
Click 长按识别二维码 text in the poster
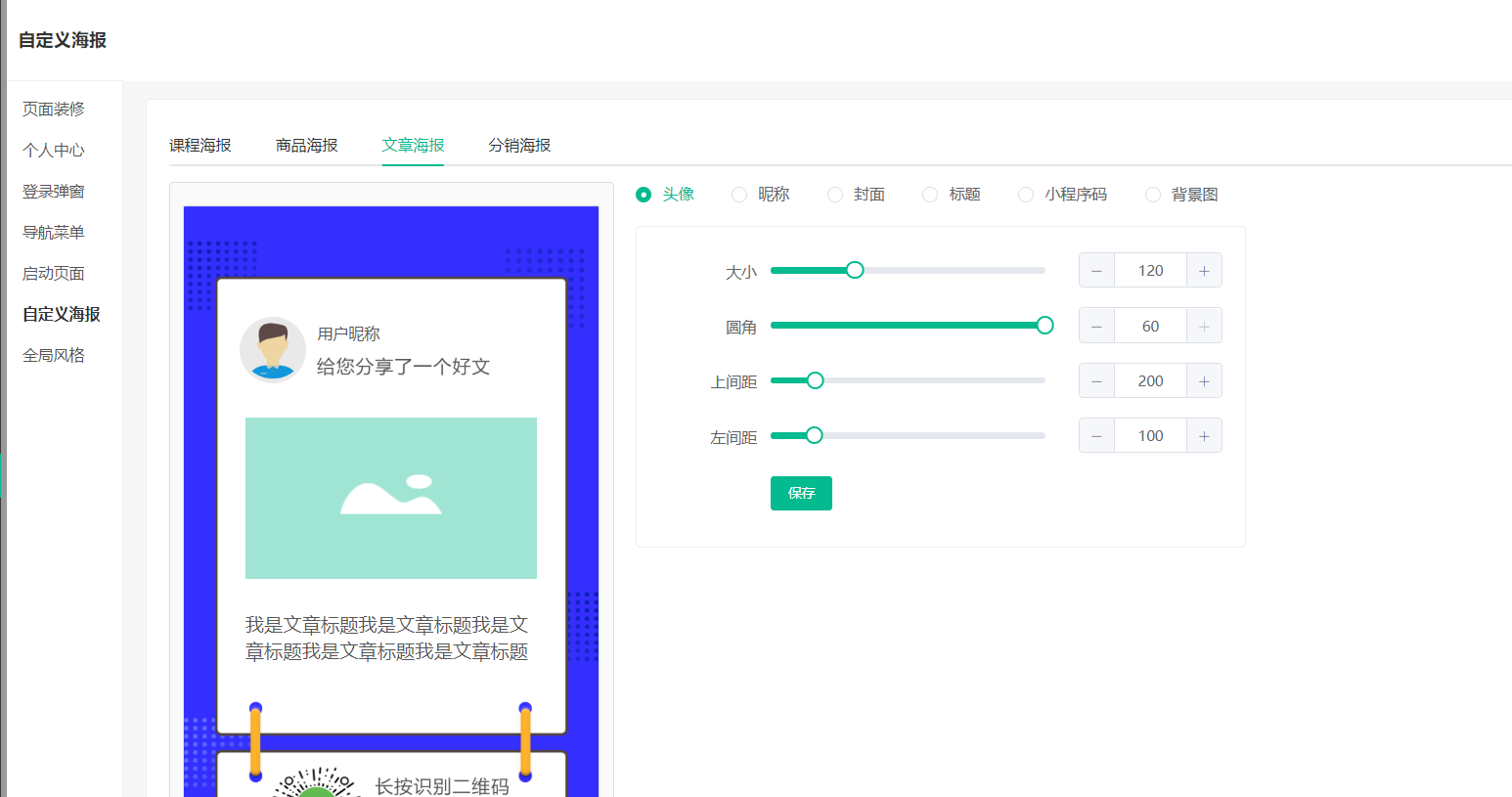tap(442, 786)
